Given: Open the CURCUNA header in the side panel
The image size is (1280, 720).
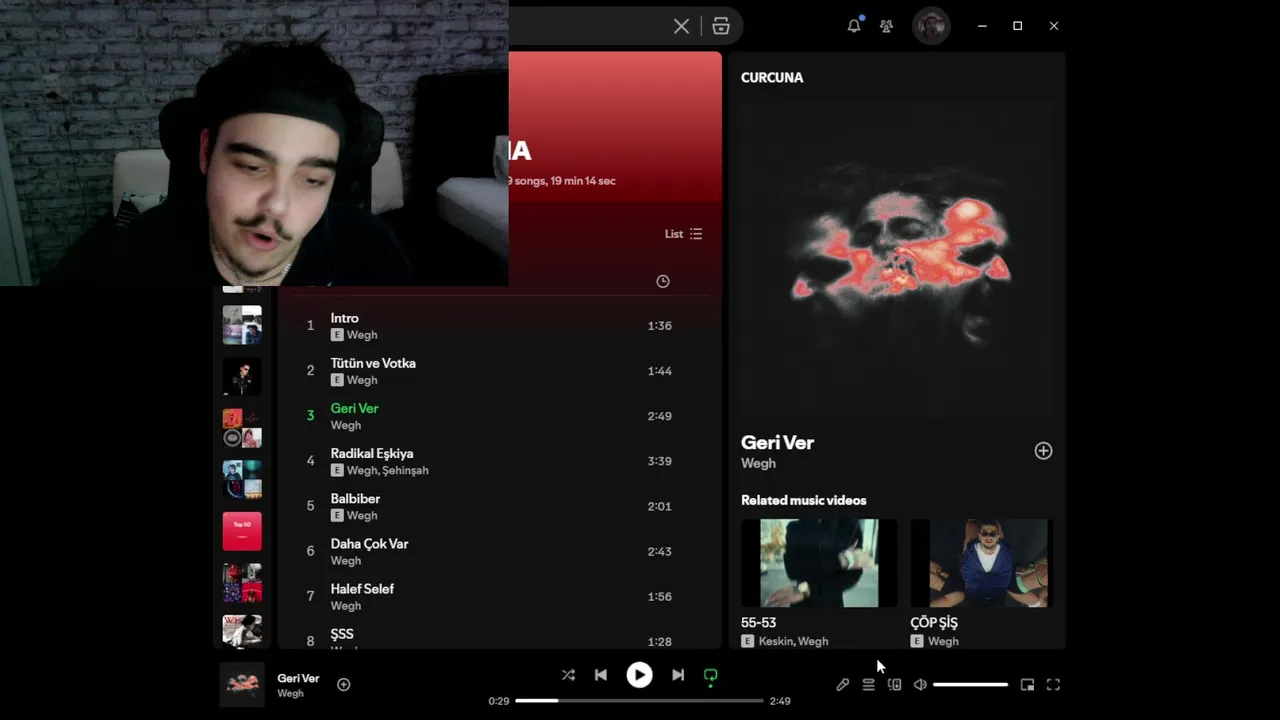Looking at the screenshot, I should (772, 78).
